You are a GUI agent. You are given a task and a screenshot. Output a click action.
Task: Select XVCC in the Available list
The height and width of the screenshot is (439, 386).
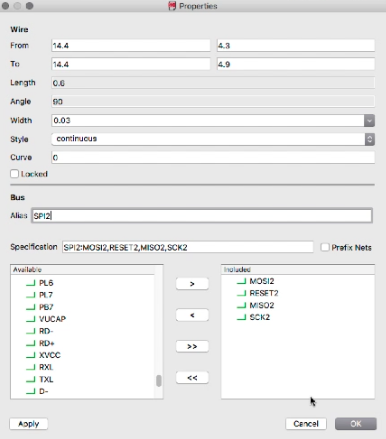point(50,355)
